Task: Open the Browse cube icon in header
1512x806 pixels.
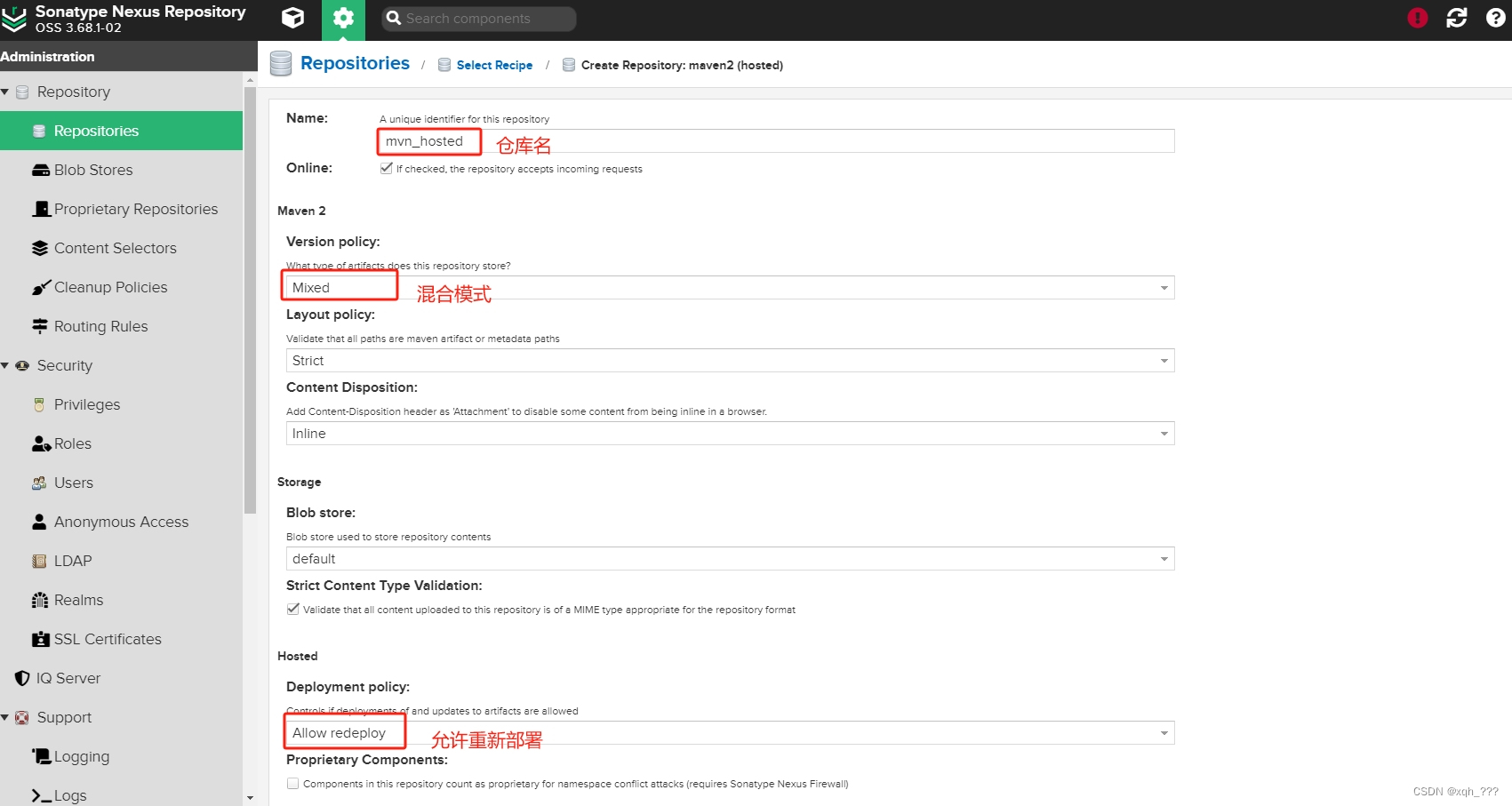Action: [x=292, y=18]
